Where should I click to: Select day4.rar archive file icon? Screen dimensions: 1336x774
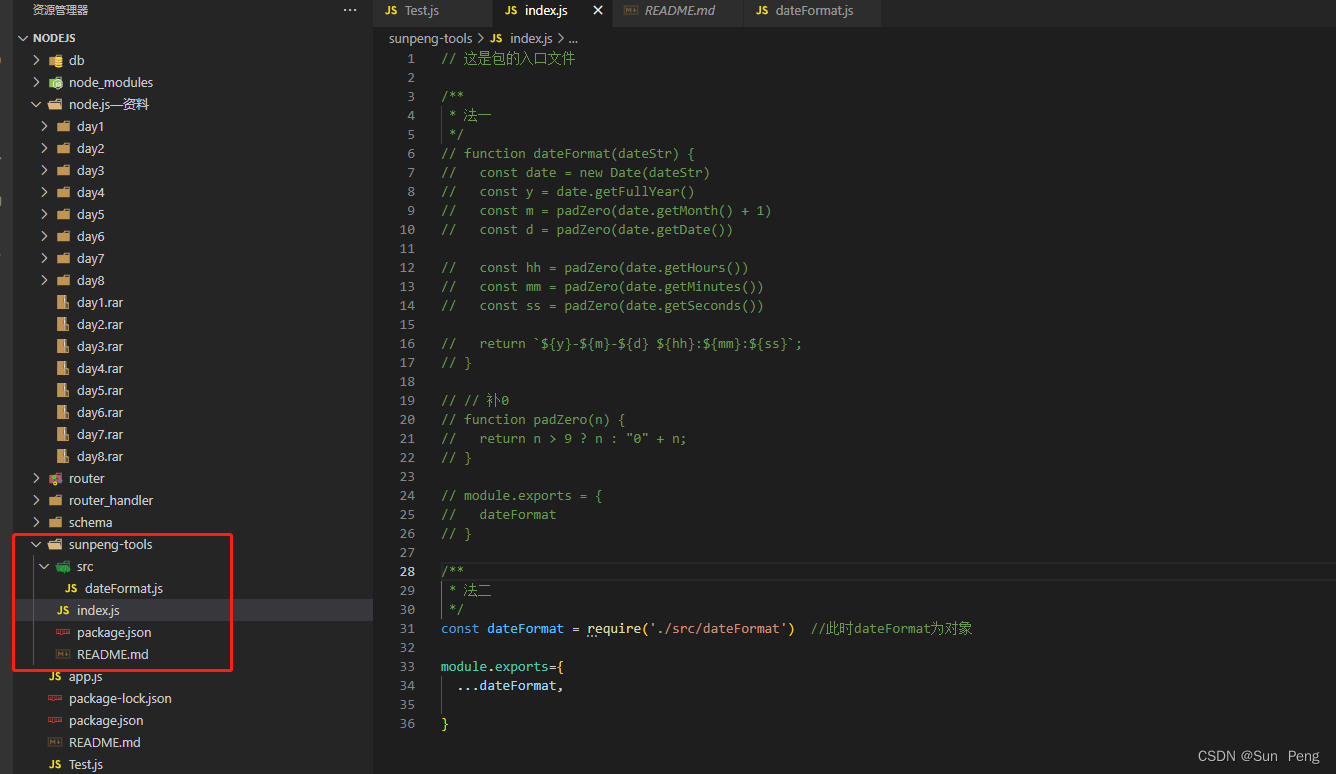point(63,368)
